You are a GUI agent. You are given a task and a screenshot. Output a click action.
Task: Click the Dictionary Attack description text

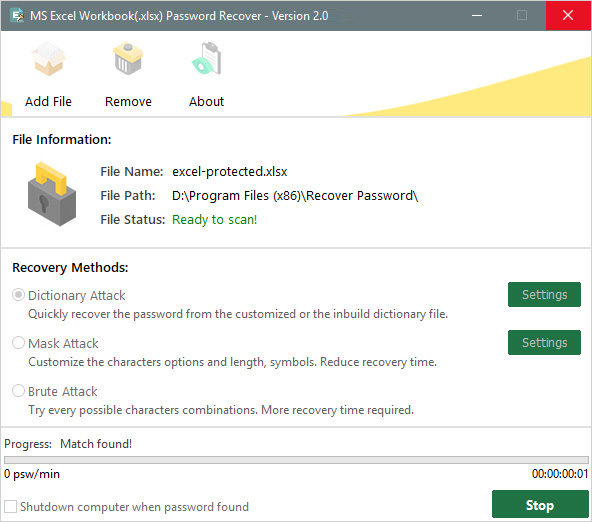[x=238, y=314]
